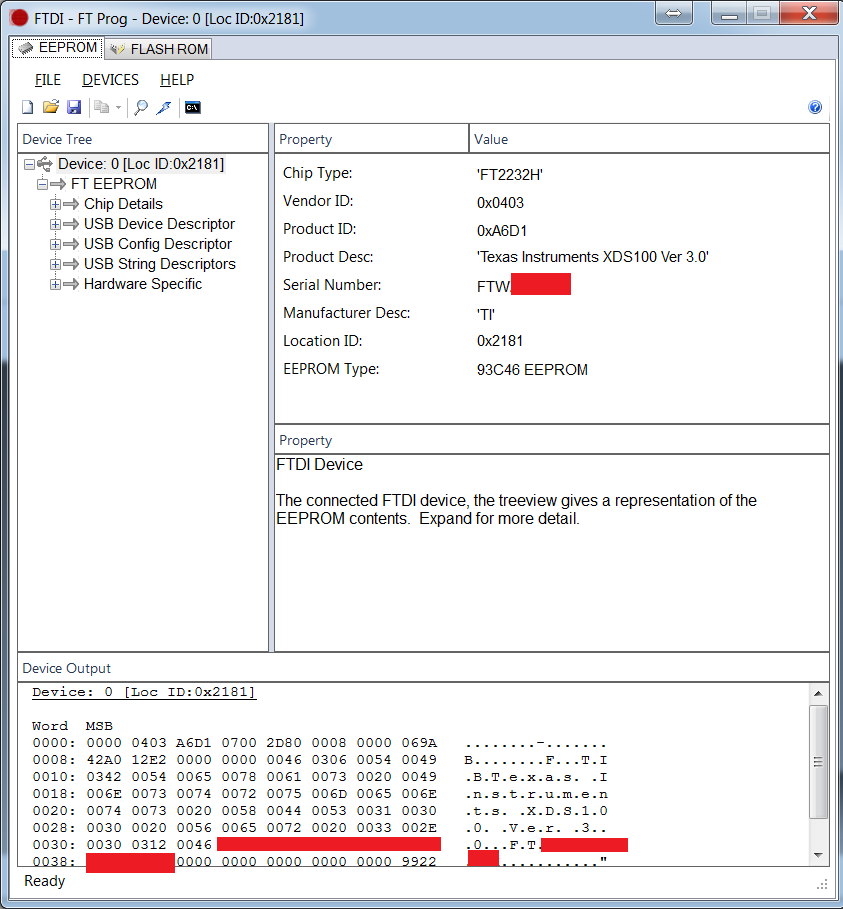Open the FILE menu
The width and height of the screenshot is (843, 909).
(x=48, y=79)
